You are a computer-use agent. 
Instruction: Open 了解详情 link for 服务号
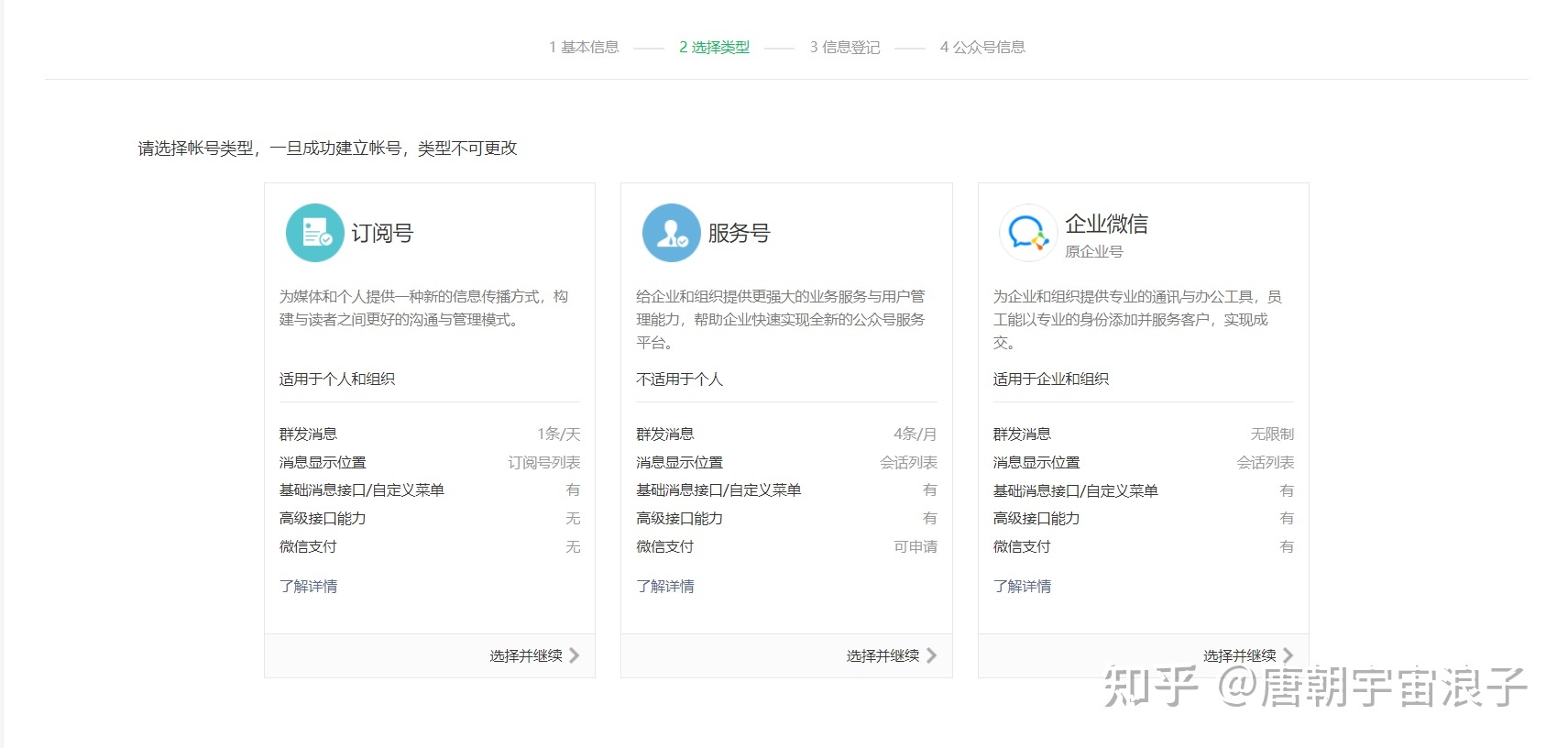(665, 586)
